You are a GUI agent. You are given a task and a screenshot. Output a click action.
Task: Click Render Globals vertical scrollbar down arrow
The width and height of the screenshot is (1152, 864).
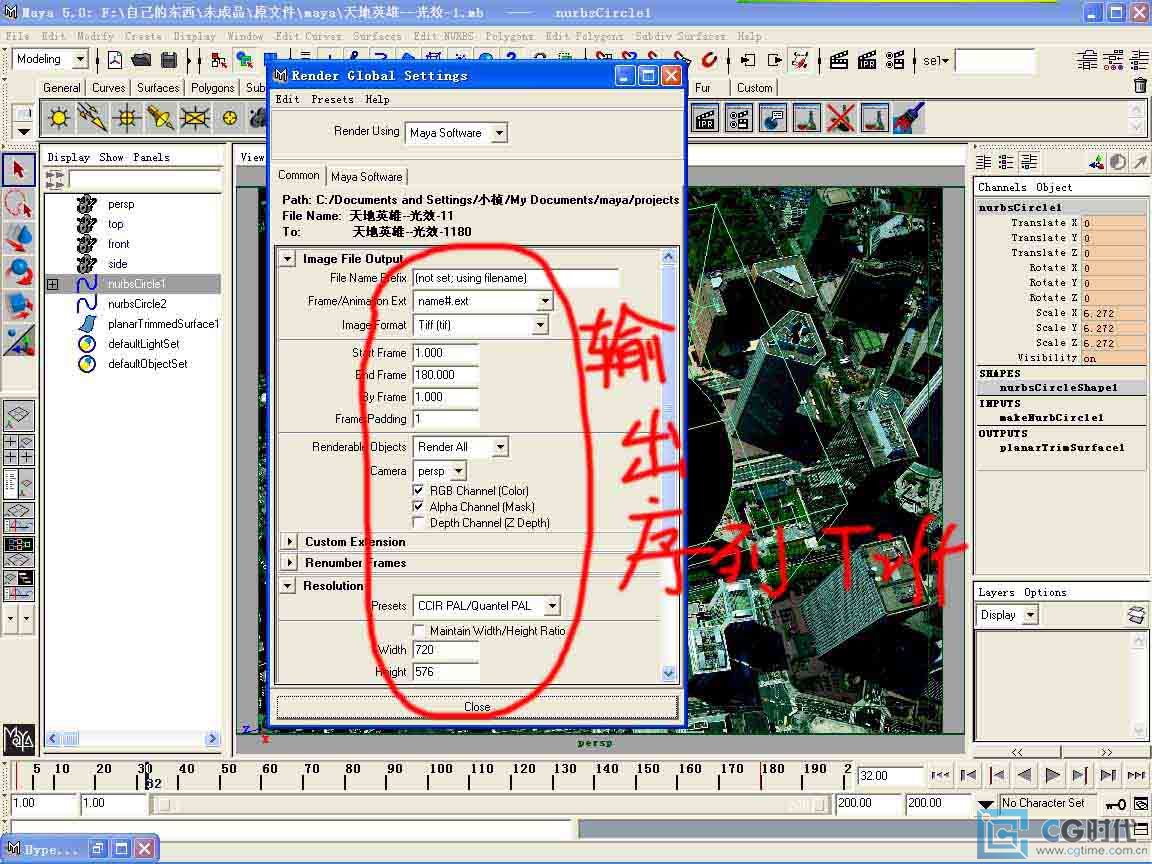(x=668, y=672)
